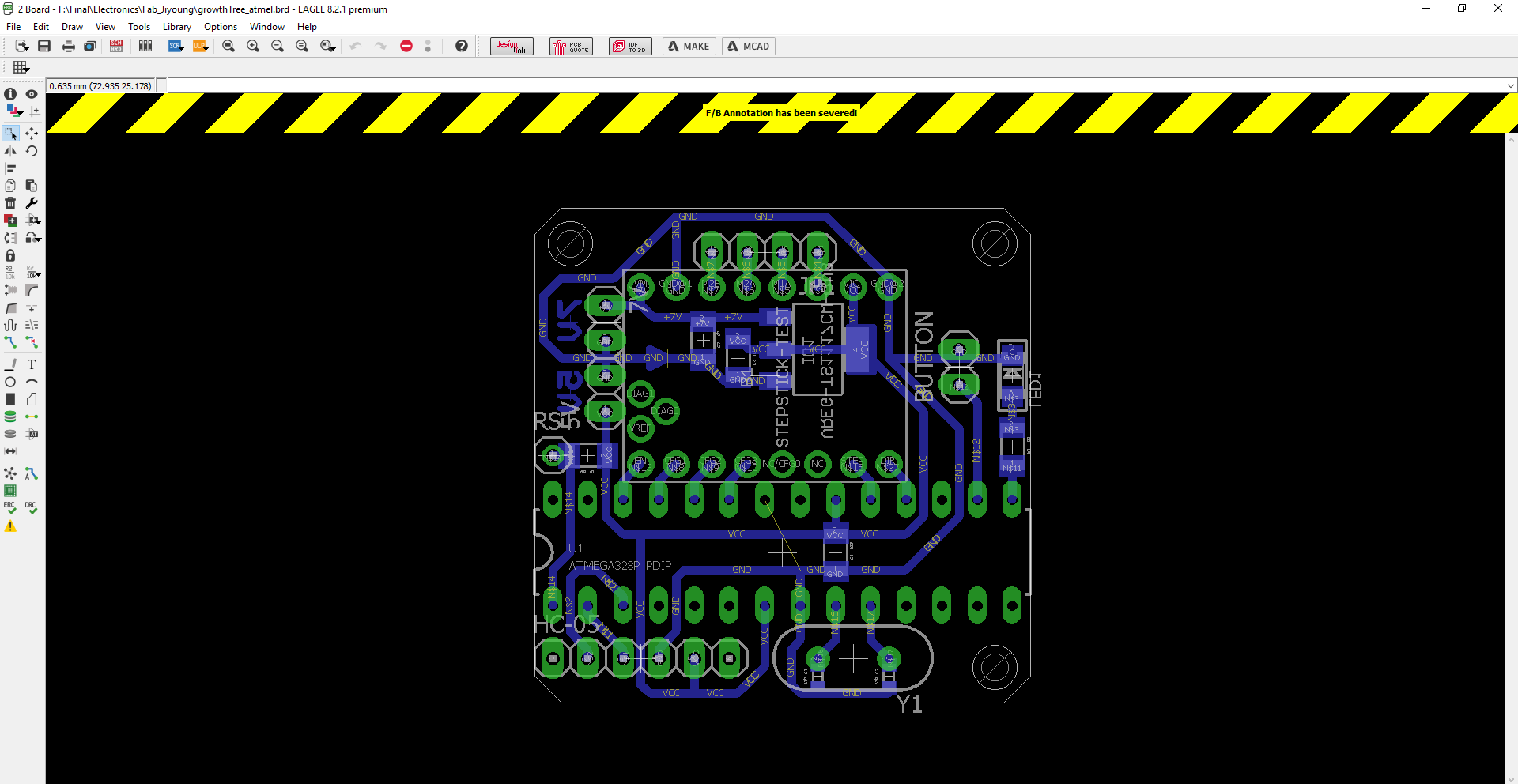The image size is (1518, 784).
Task: Click the design link button
Action: point(512,47)
